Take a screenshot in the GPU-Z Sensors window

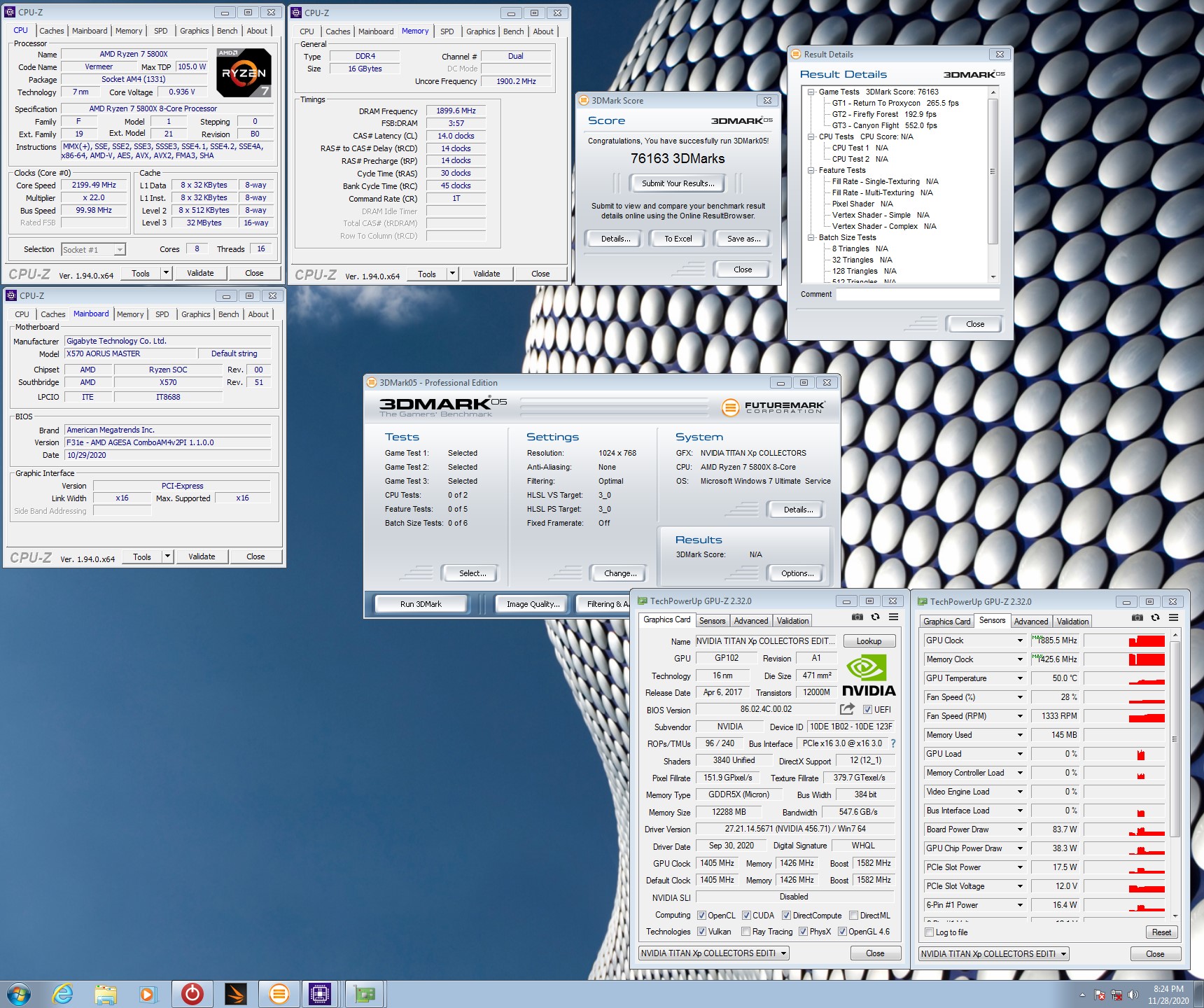[x=1137, y=617]
